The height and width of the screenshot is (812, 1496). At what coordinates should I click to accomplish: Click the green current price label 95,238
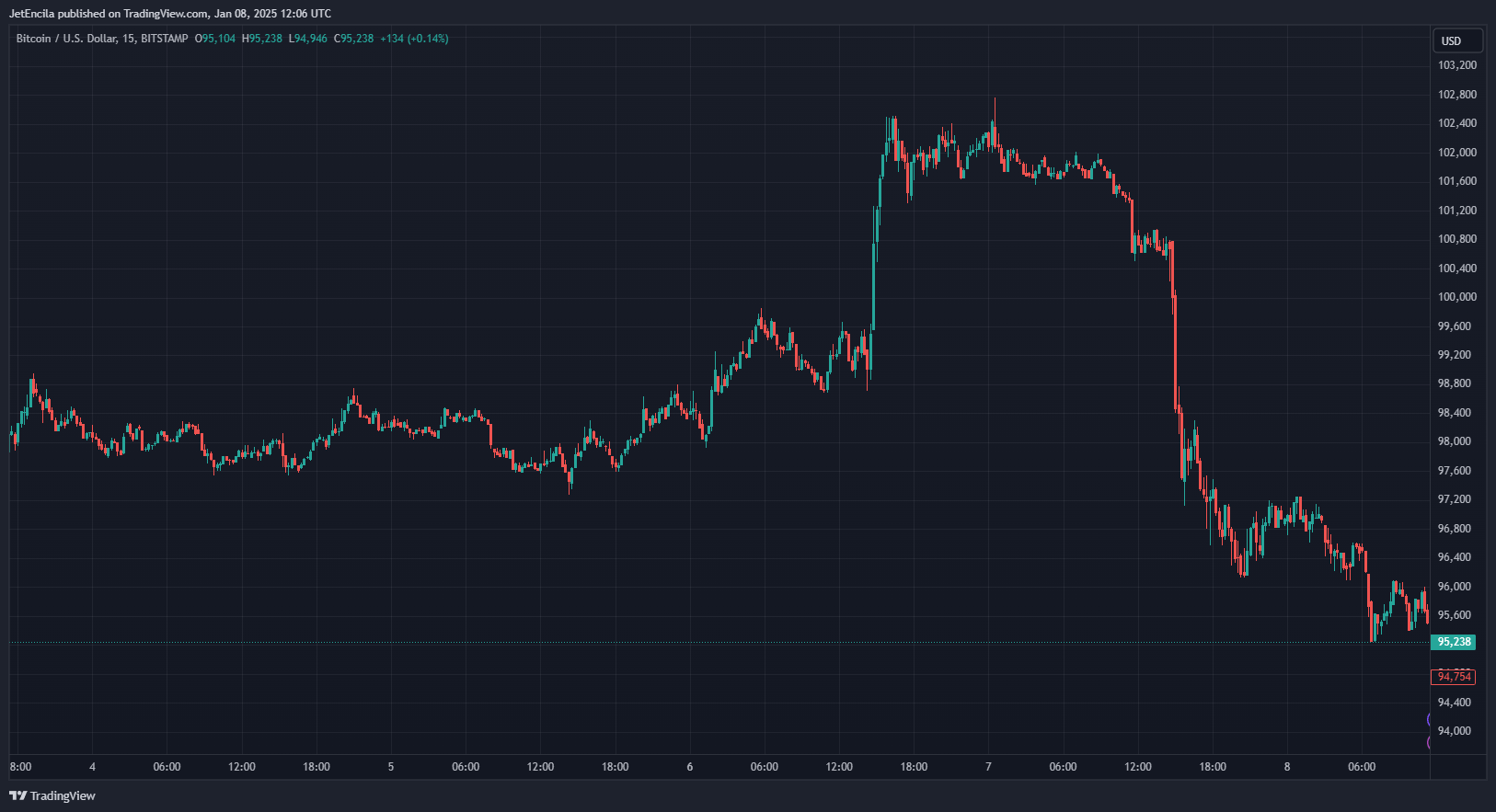1454,642
